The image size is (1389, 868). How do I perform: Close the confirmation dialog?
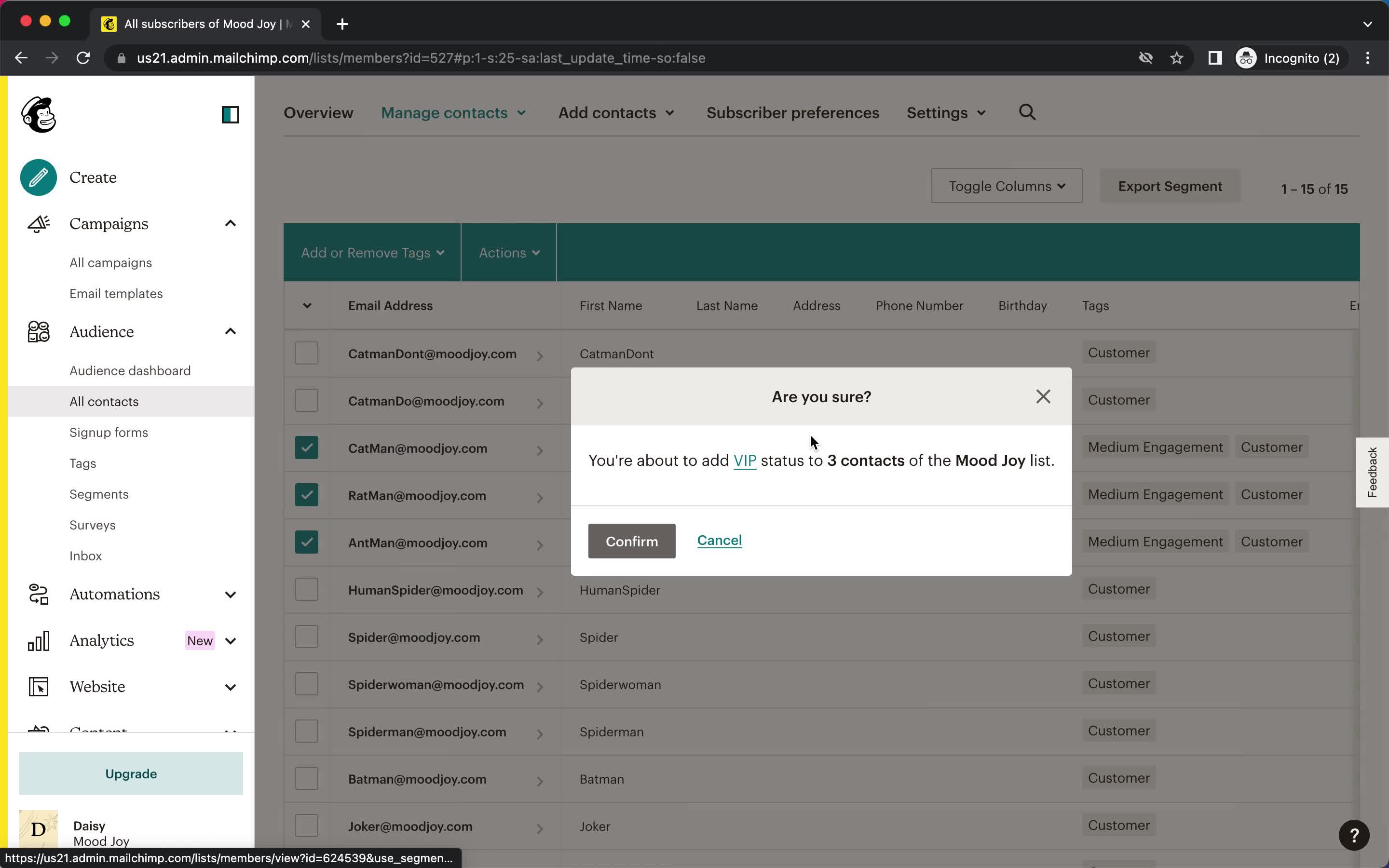click(1043, 396)
